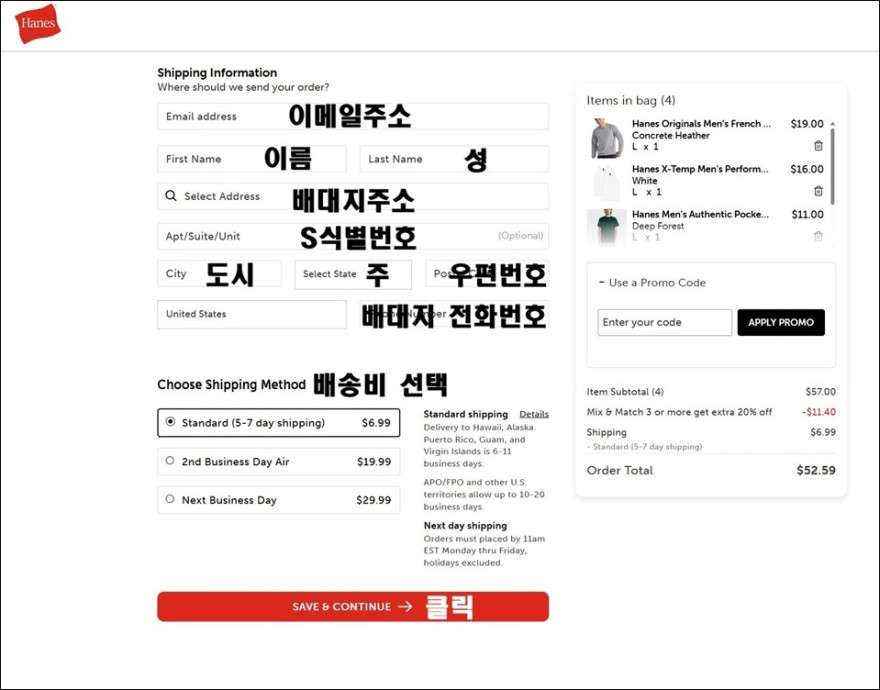Click the APPLY PROMO button
The height and width of the screenshot is (690, 880).
coord(781,322)
